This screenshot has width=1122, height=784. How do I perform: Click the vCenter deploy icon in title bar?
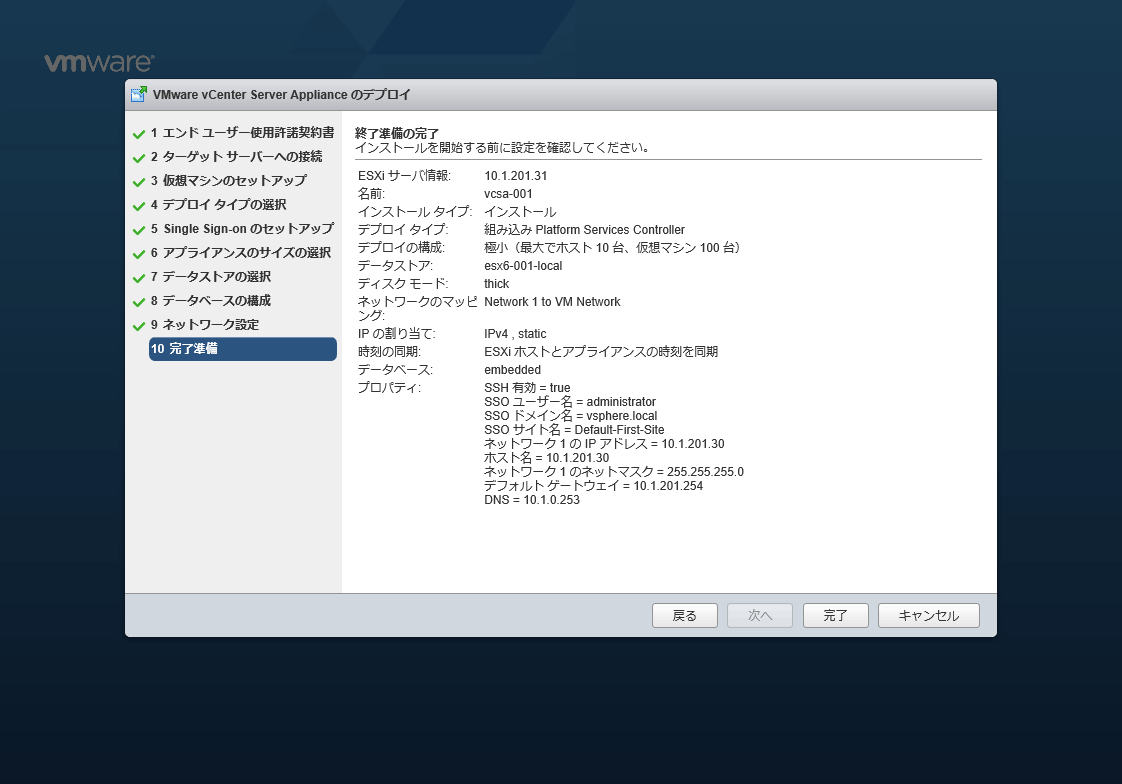click(139, 94)
